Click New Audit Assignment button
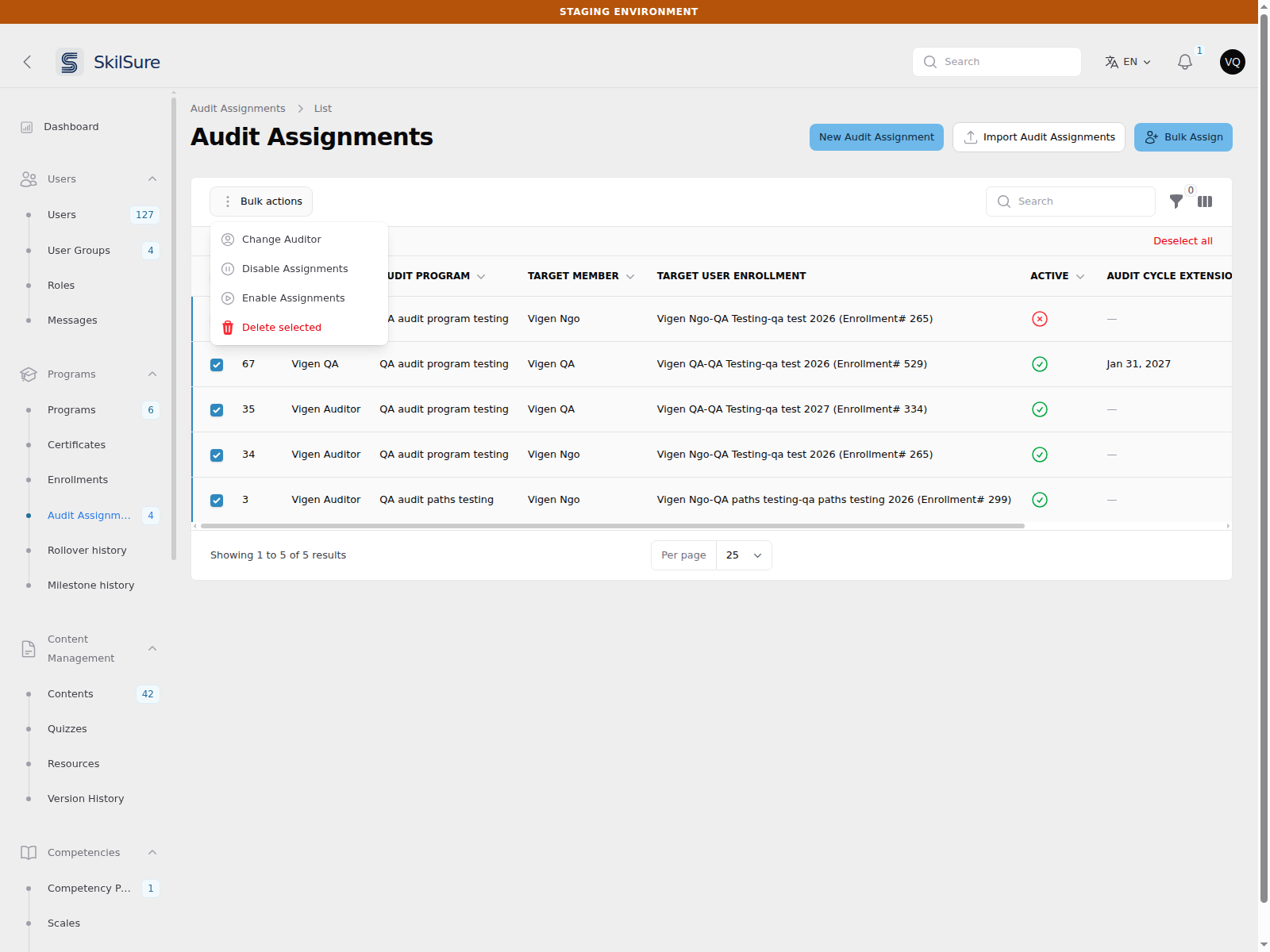This screenshot has height=952, width=1270. click(x=876, y=137)
